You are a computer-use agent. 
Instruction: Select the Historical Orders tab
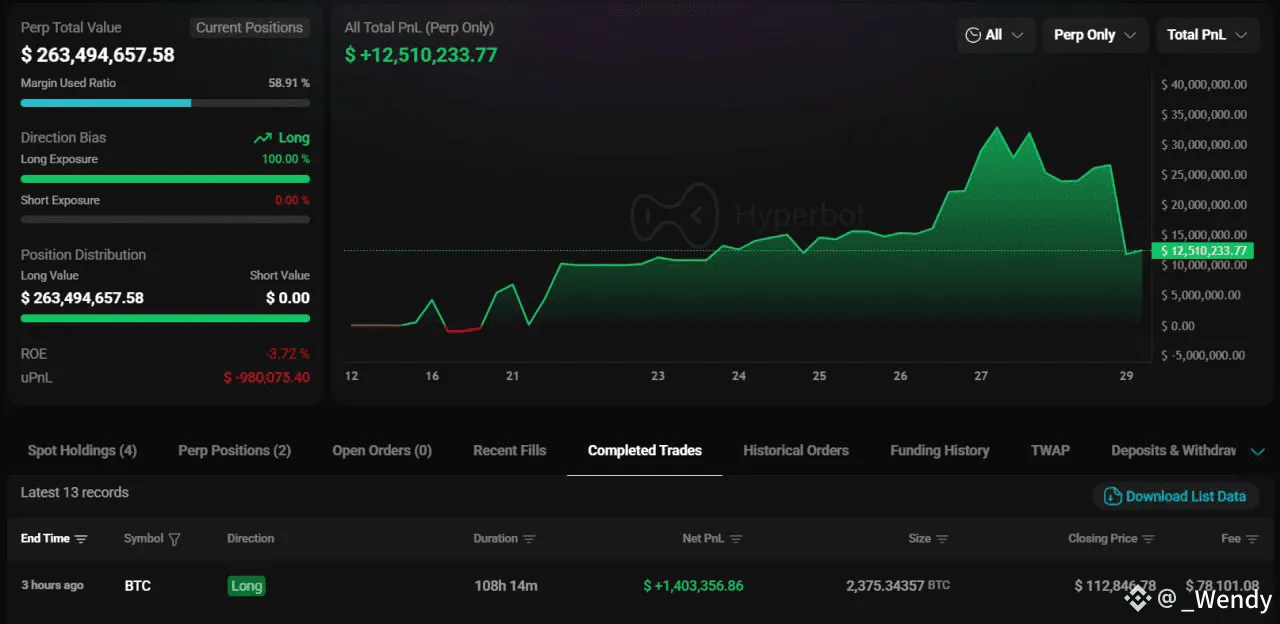(x=795, y=450)
